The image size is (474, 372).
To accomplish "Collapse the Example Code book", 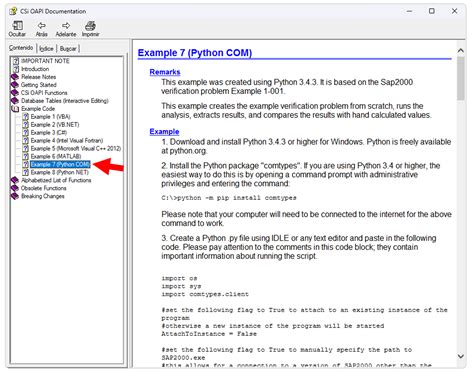I will (x=38, y=109).
